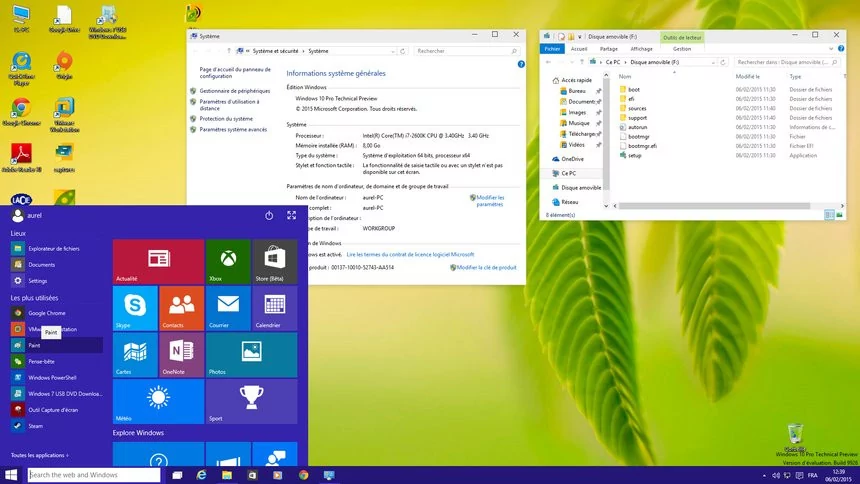Expand Start menu to full screen
Image resolution: width=860 pixels, height=484 pixels.
pyautogui.click(x=291, y=216)
